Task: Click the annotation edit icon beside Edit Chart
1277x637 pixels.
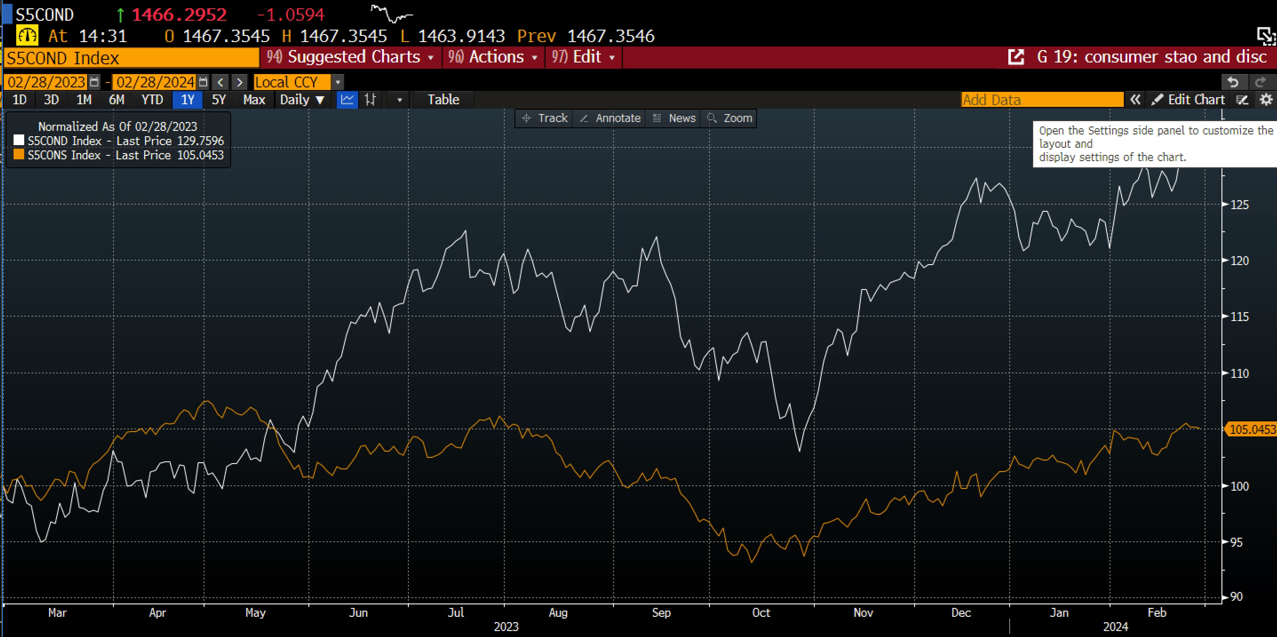Action: coord(1243,100)
